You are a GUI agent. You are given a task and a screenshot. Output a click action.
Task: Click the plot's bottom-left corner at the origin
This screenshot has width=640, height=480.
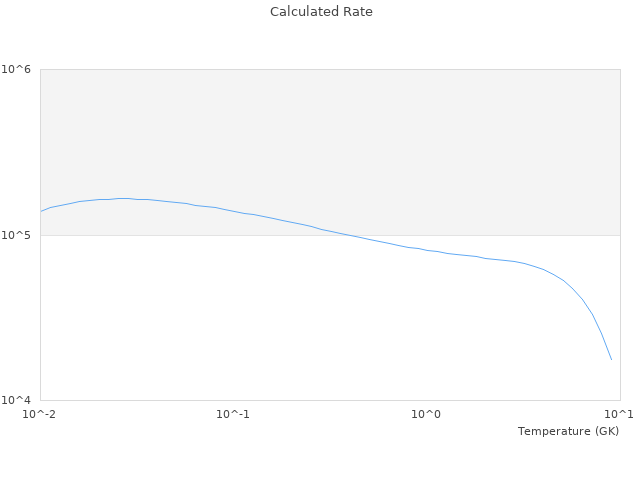pos(40,400)
